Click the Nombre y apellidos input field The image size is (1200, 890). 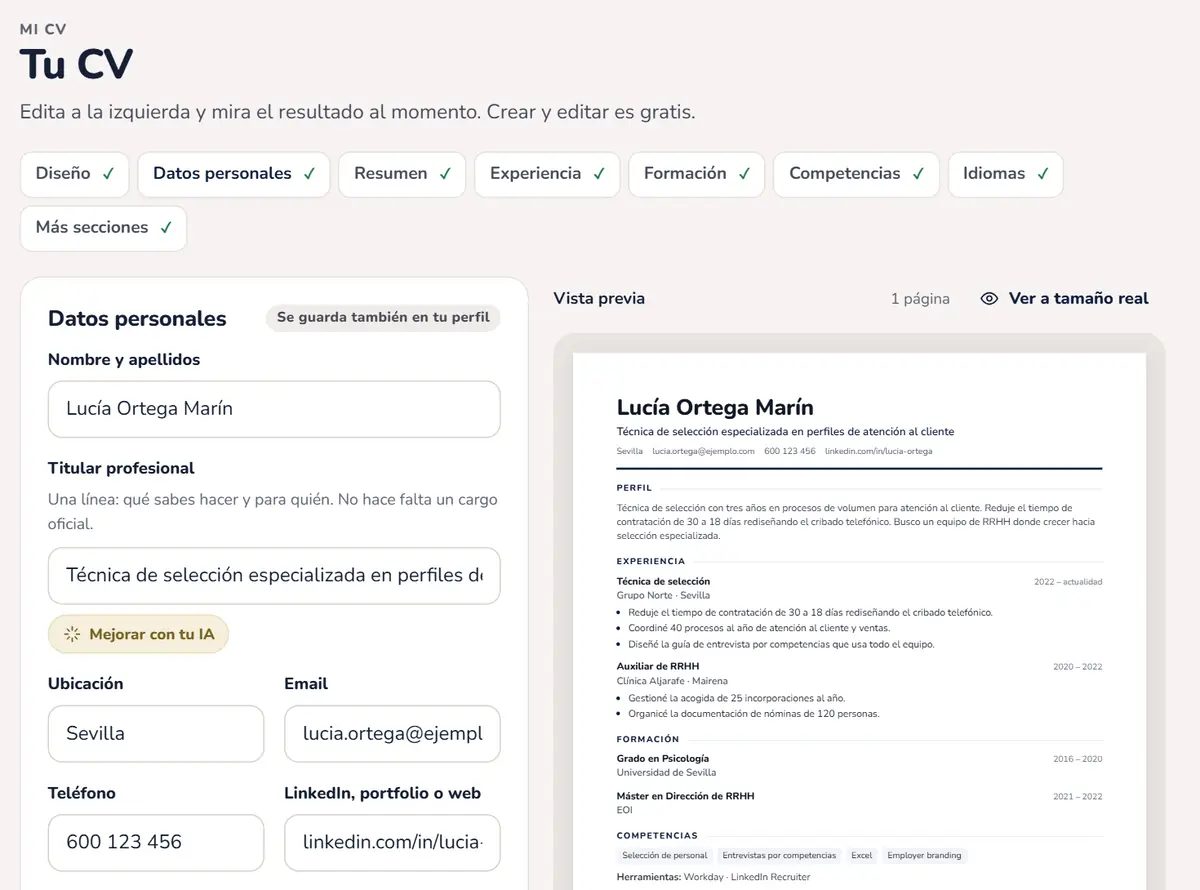click(x=274, y=409)
